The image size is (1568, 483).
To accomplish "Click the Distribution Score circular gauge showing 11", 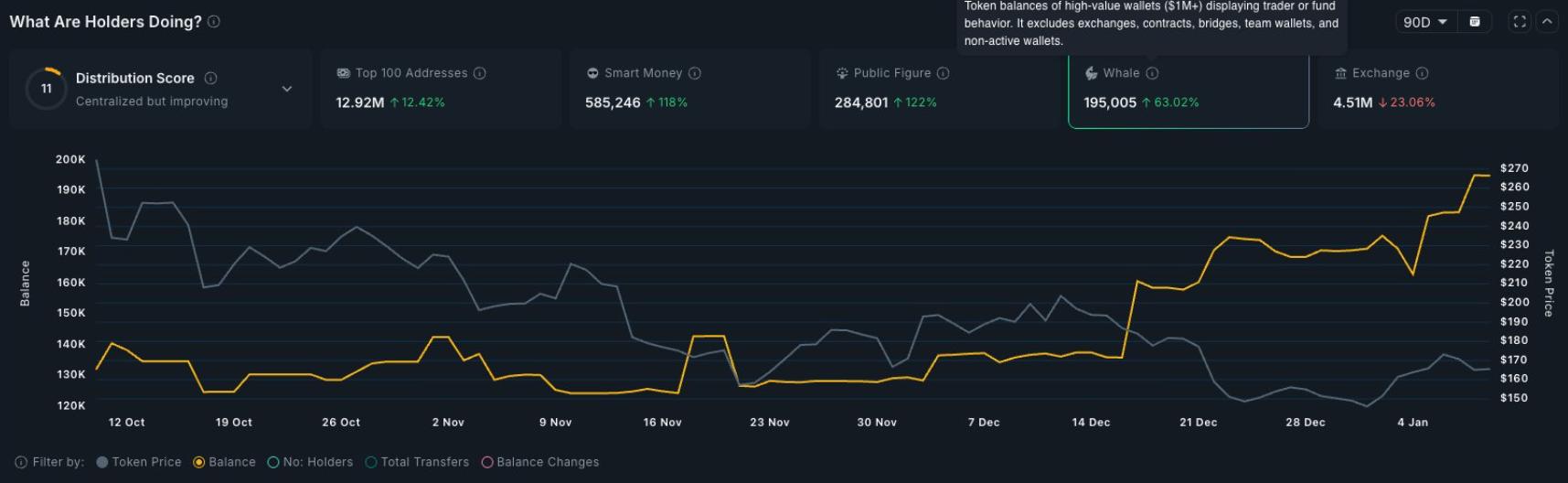I will point(46,89).
